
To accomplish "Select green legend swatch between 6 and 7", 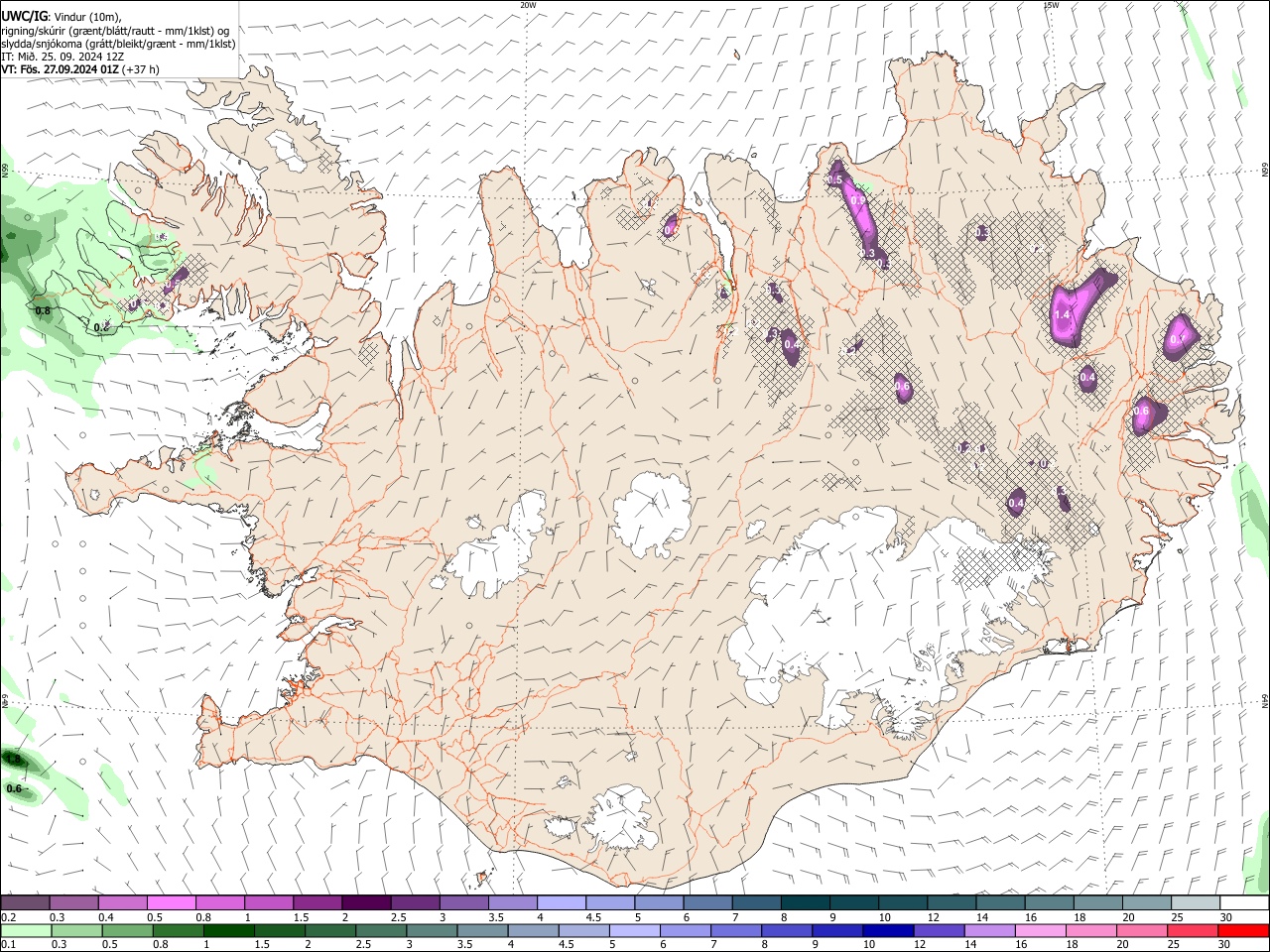I will coord(686,930).
